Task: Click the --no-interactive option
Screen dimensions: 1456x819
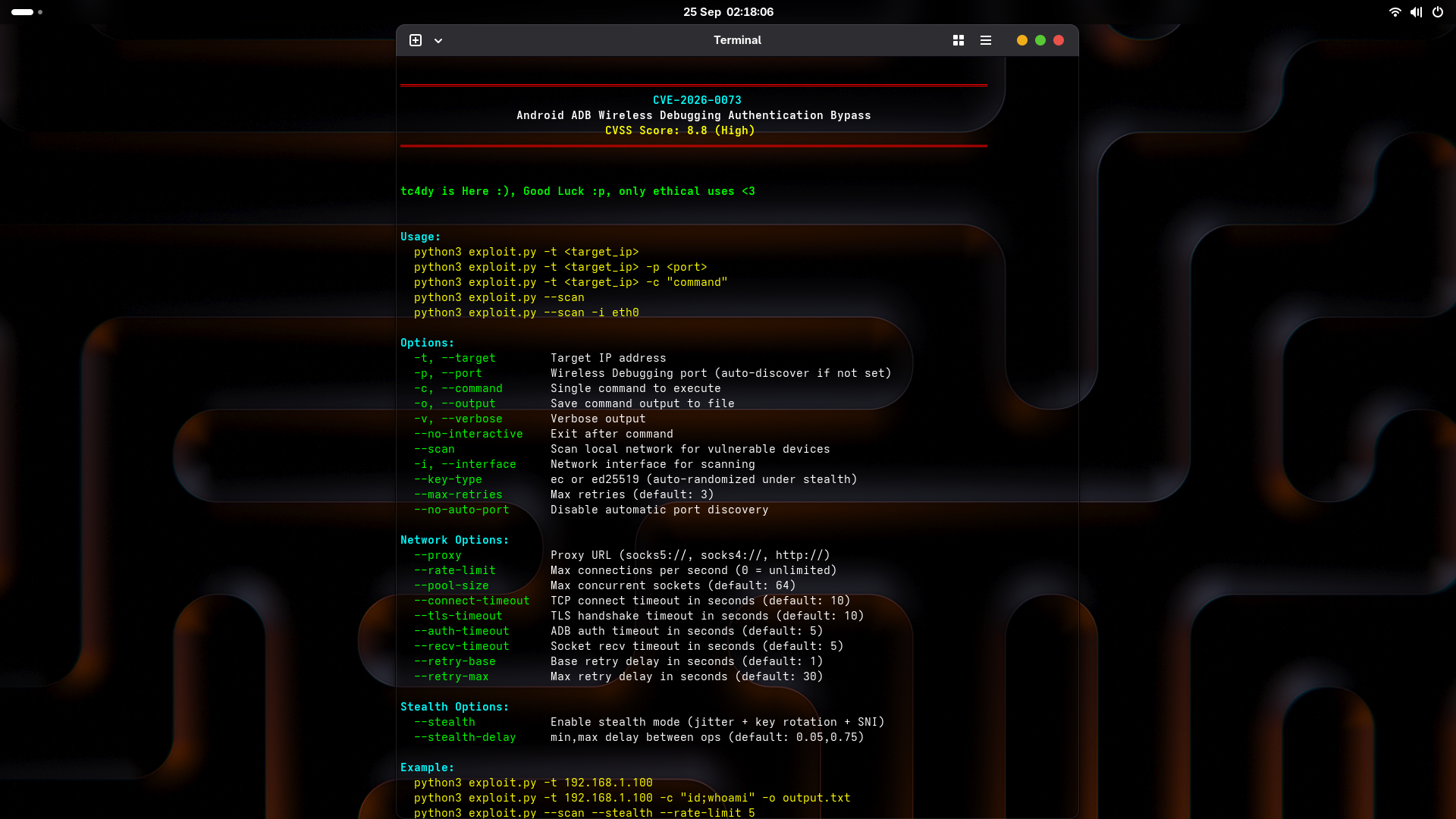Action: (x=468, y=434)
